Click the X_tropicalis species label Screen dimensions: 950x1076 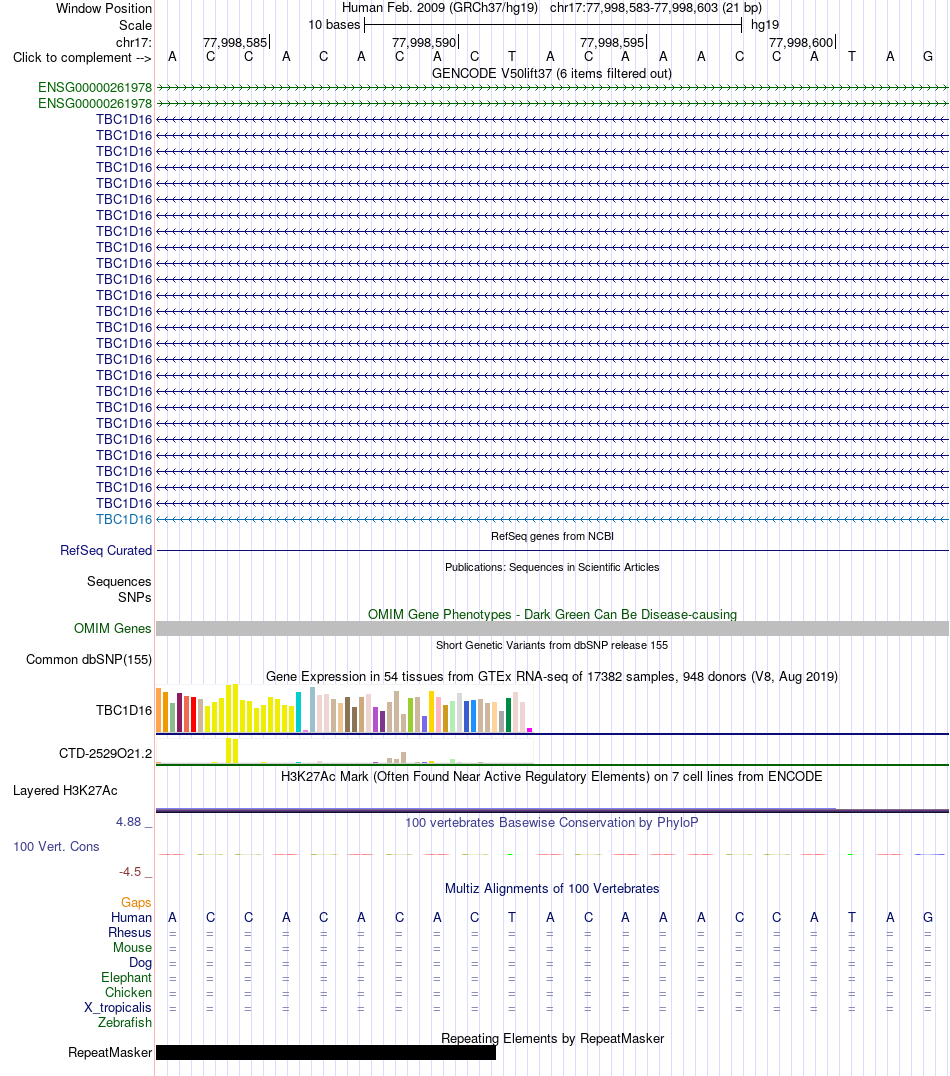[118, 1008]
